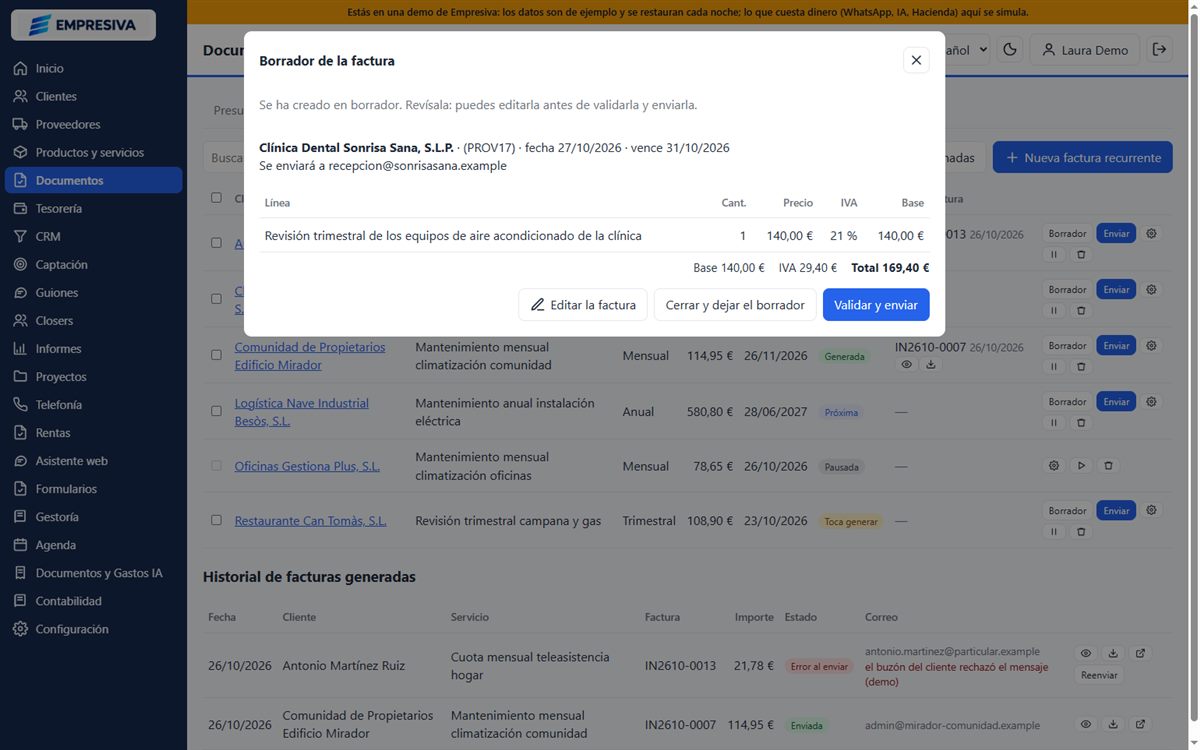Preview history invoice IN2610-0013 with eye icon

pyautogui.click(x=1085, y=653)
